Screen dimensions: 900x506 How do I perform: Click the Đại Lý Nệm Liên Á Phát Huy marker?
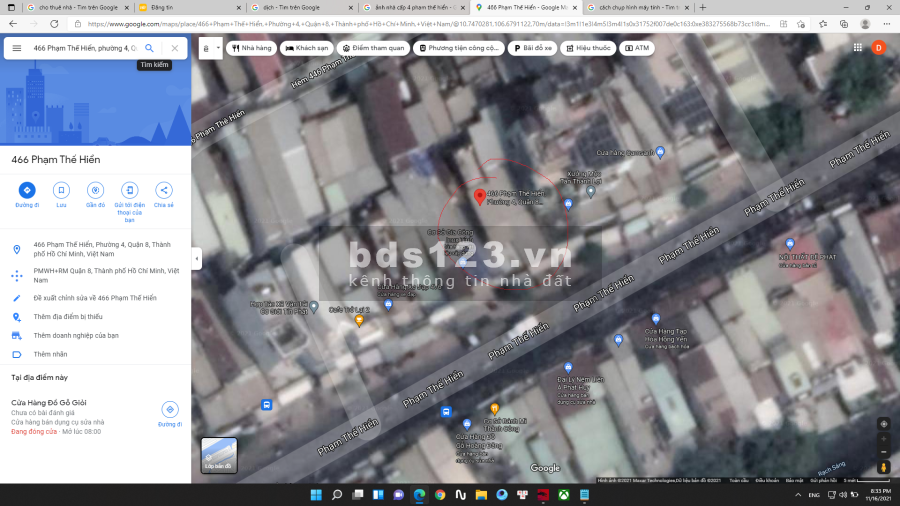tap(568, 368)
